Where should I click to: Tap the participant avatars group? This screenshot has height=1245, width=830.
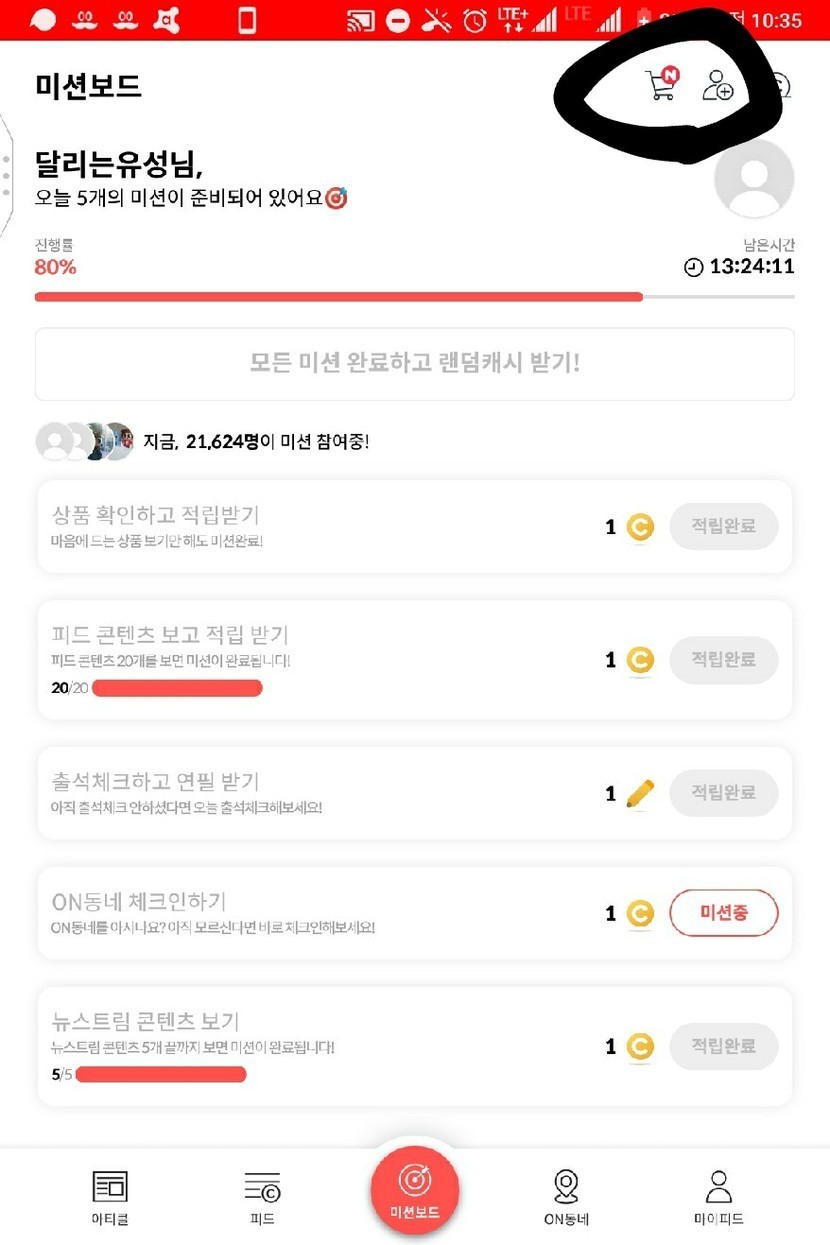point(84,440)
